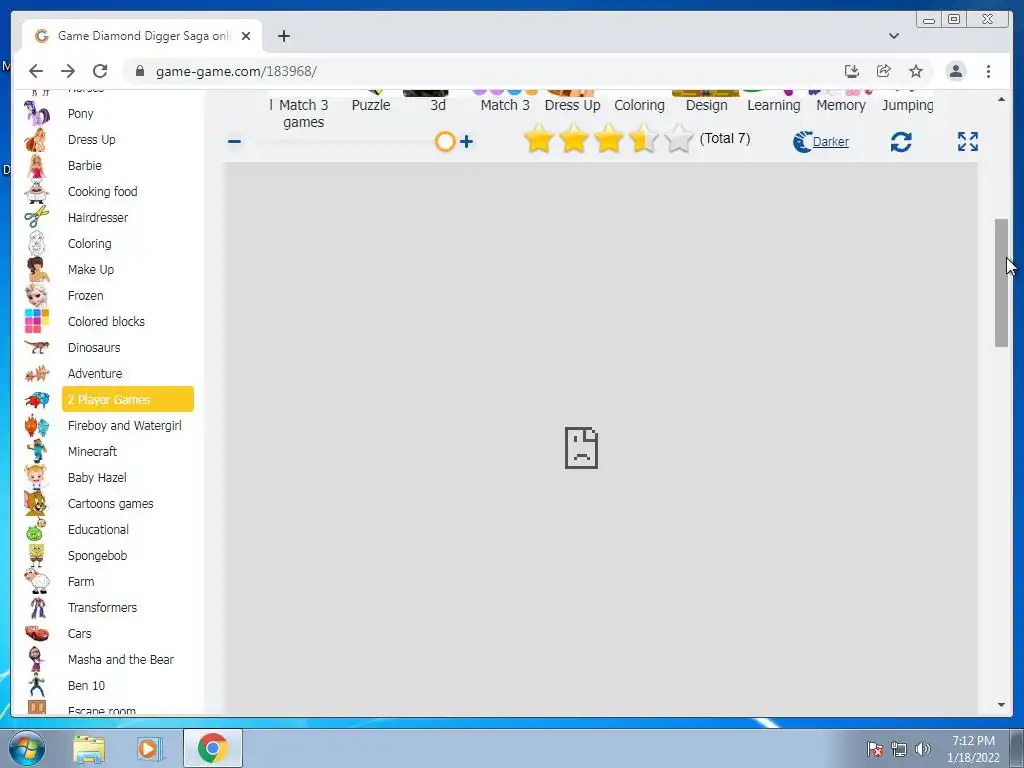Open the tab search chevron
The image size is (1024, 768).
[x=893, y=36]
